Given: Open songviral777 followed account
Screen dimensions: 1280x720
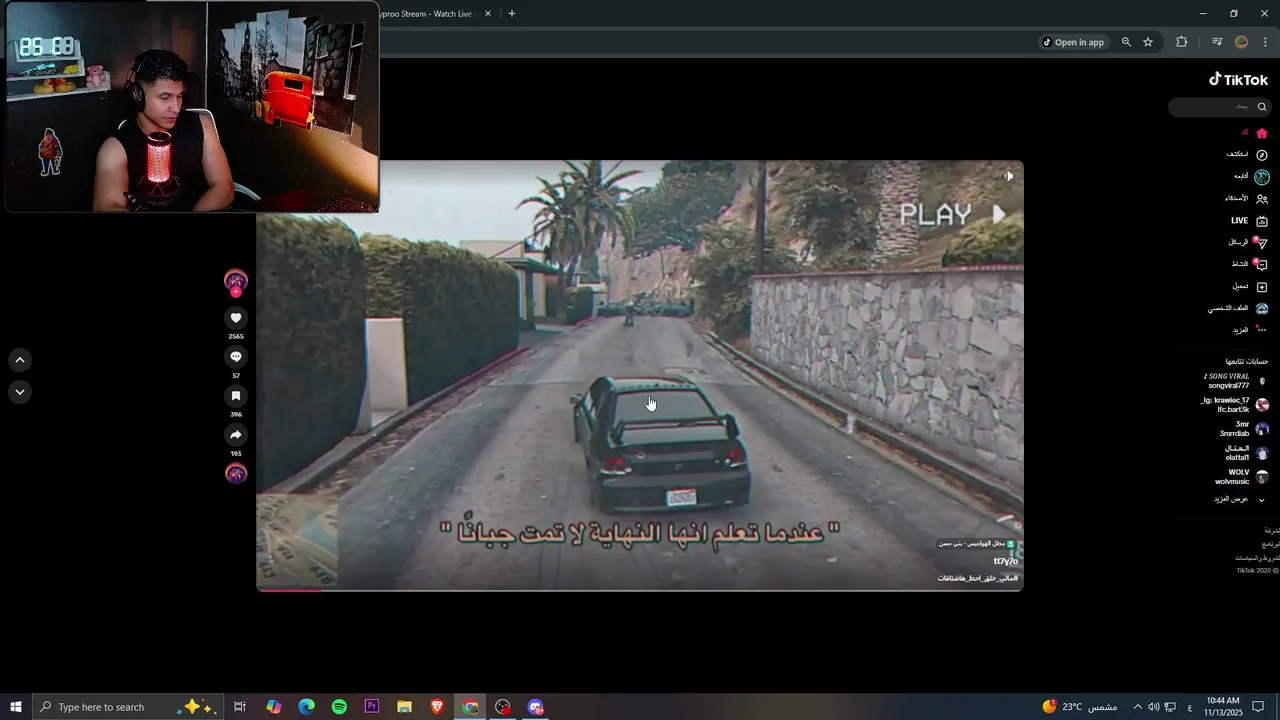Looking at the screenshot, I should click(x=1236, y=381).
